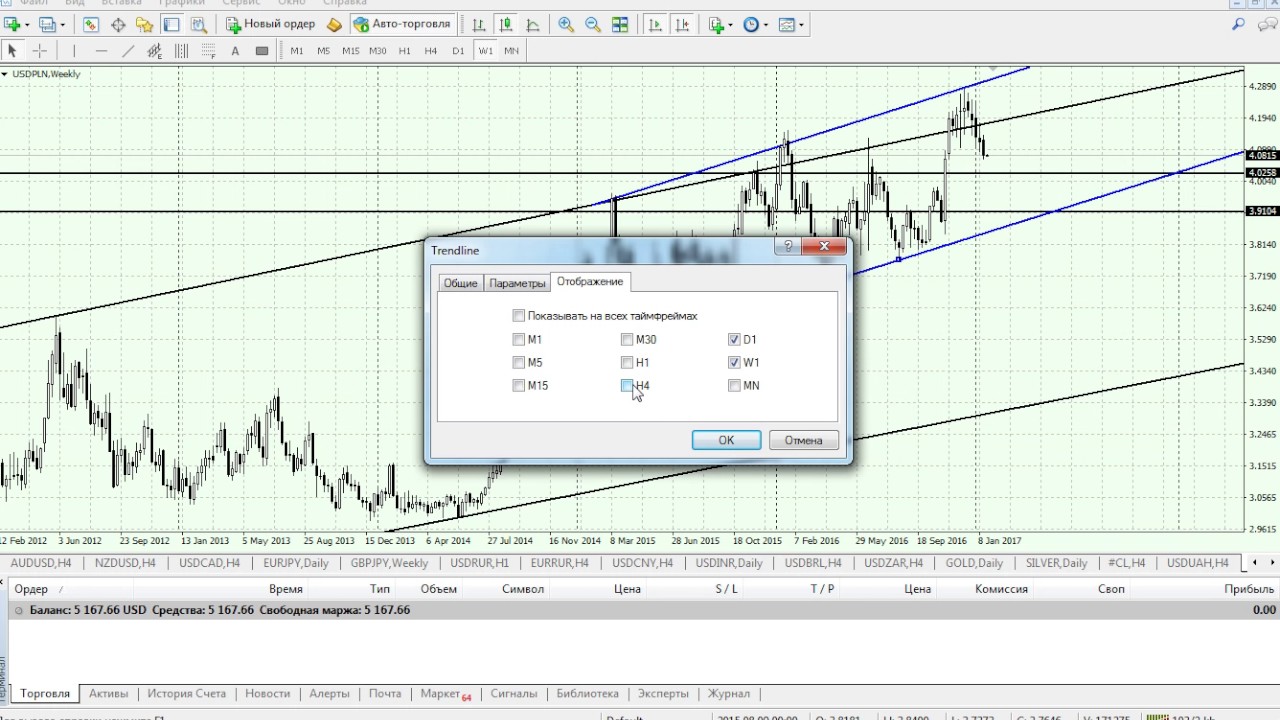Select the horizontal line tool
The width and height of the screenshot is (1280, 720).
pos(101,50)
